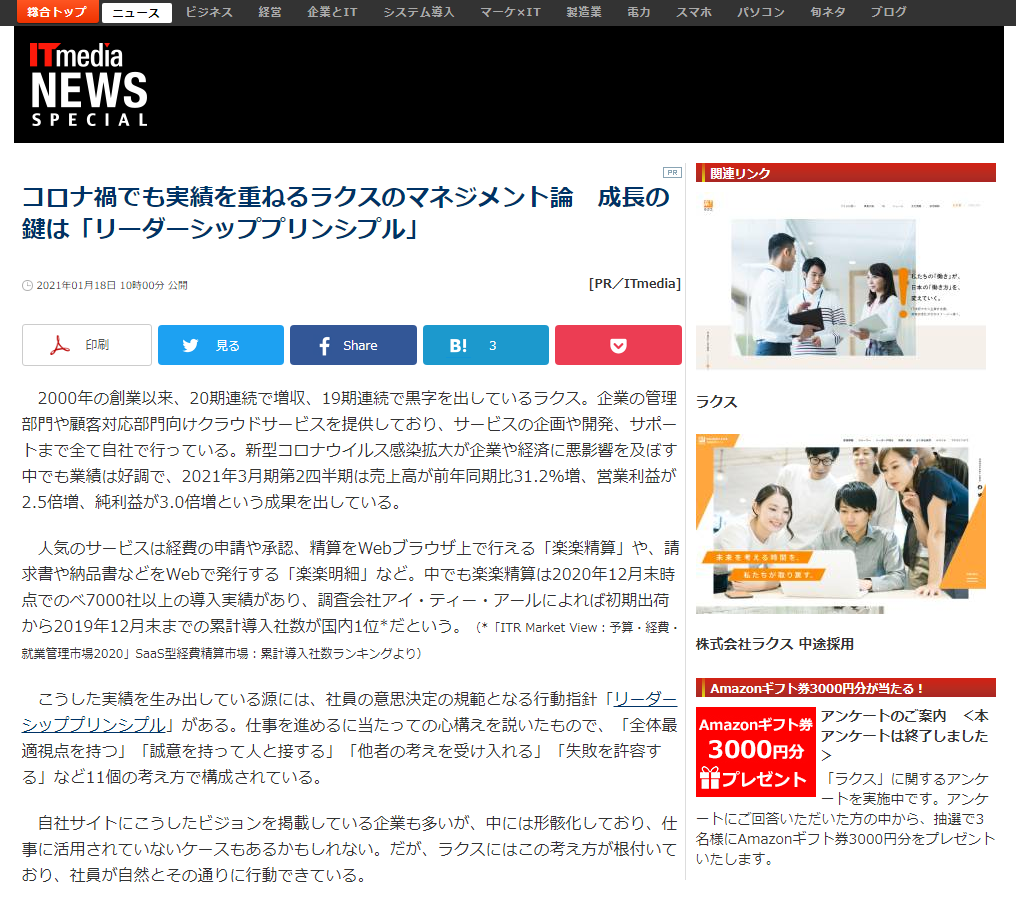Share the article via Facebook Share label
The image size is (1016, 899).
pos(360,345)
